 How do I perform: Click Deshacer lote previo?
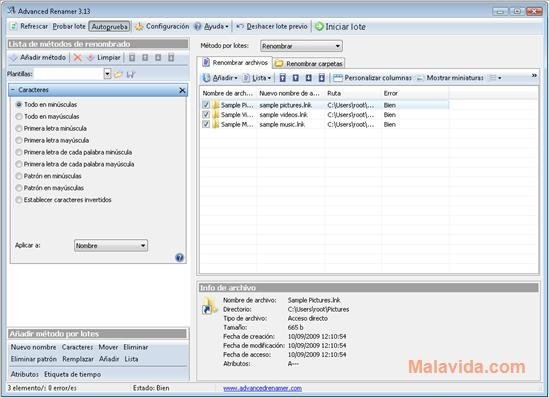(x=272, y=26)
